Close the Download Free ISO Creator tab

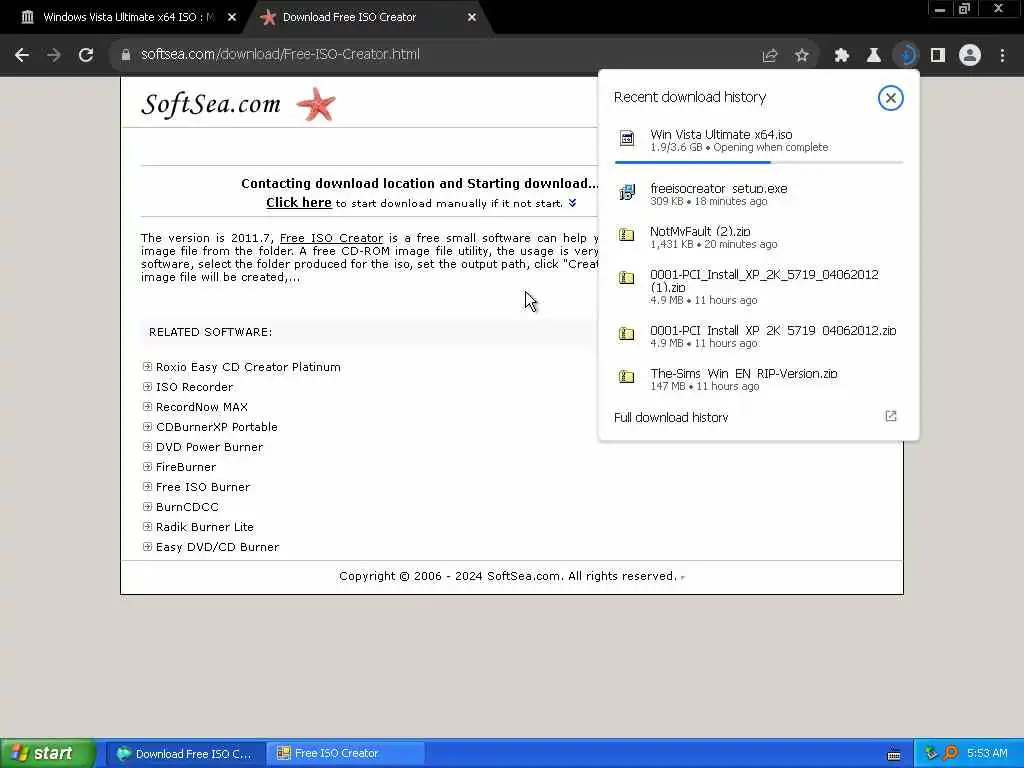(x=472, y=17)
